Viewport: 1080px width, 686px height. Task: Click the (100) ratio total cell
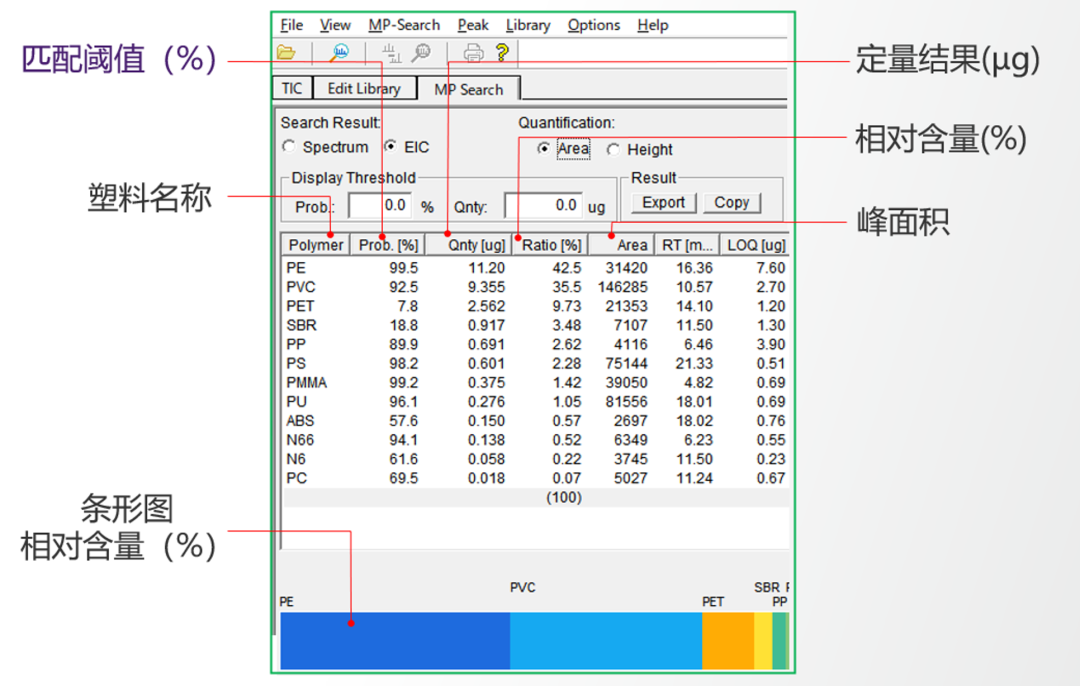564,497
